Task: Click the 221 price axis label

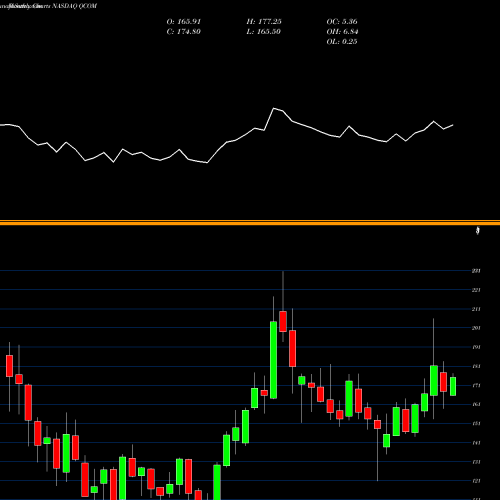Action: click(x=476, y=290)
